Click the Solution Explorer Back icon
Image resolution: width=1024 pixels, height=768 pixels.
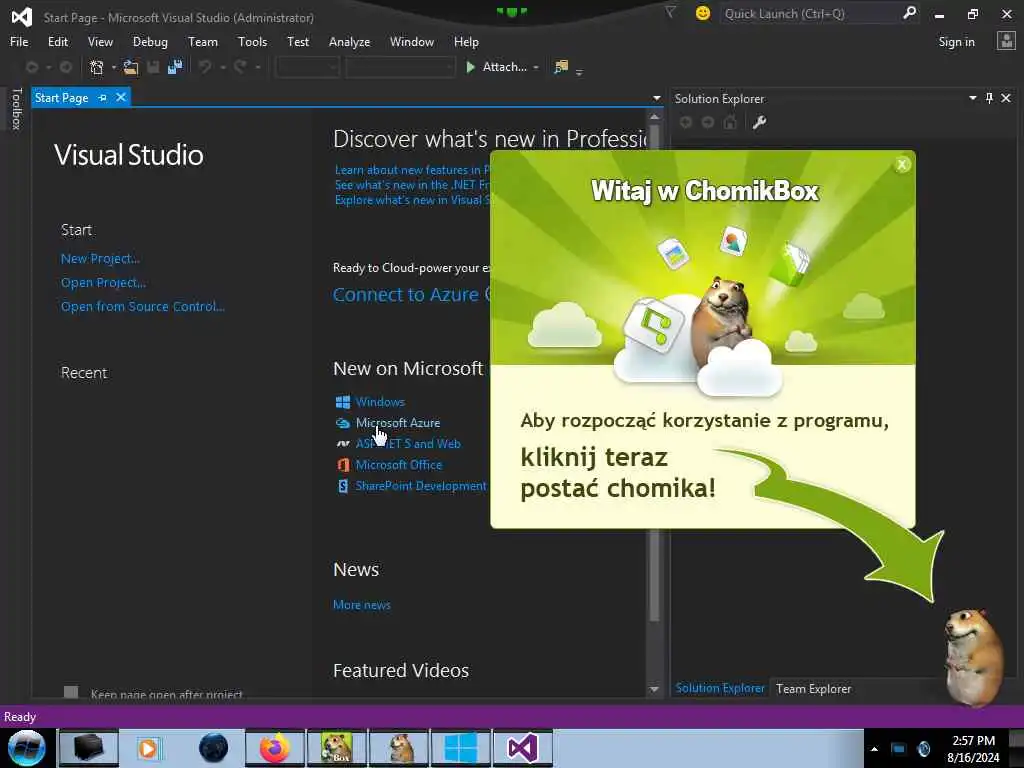click(x=686, y=122)
